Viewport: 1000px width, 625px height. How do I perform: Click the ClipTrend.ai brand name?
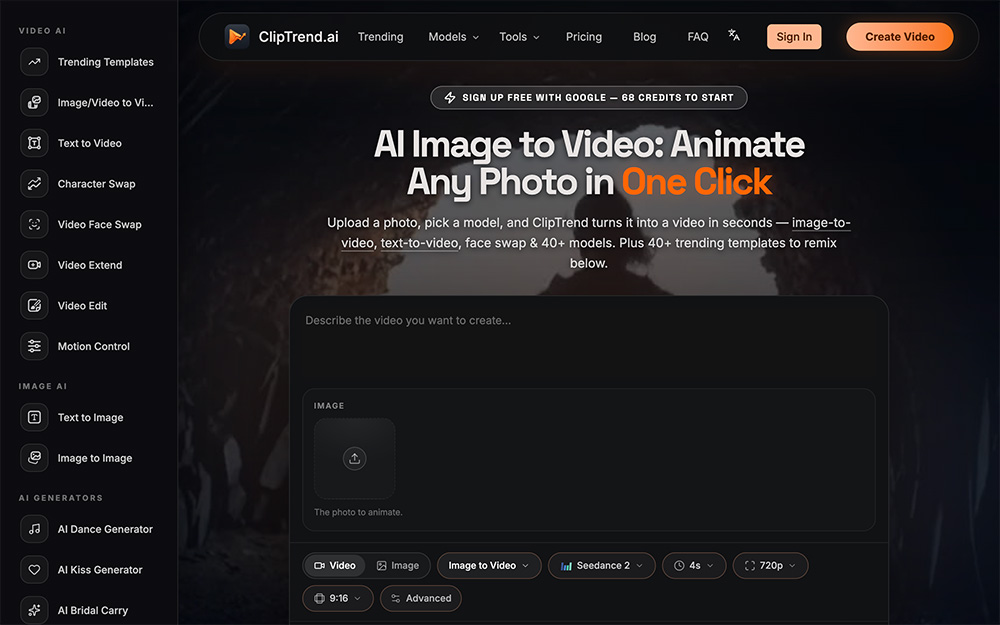pyautogui.click(x=298, y=37)
